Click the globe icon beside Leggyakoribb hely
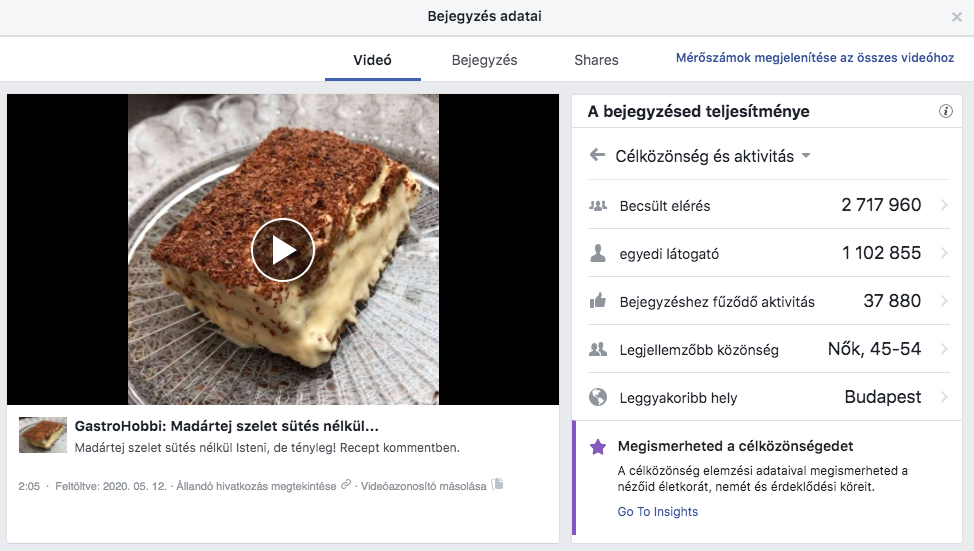Viewport: 974px width, 551px height. tap(598, 397)
